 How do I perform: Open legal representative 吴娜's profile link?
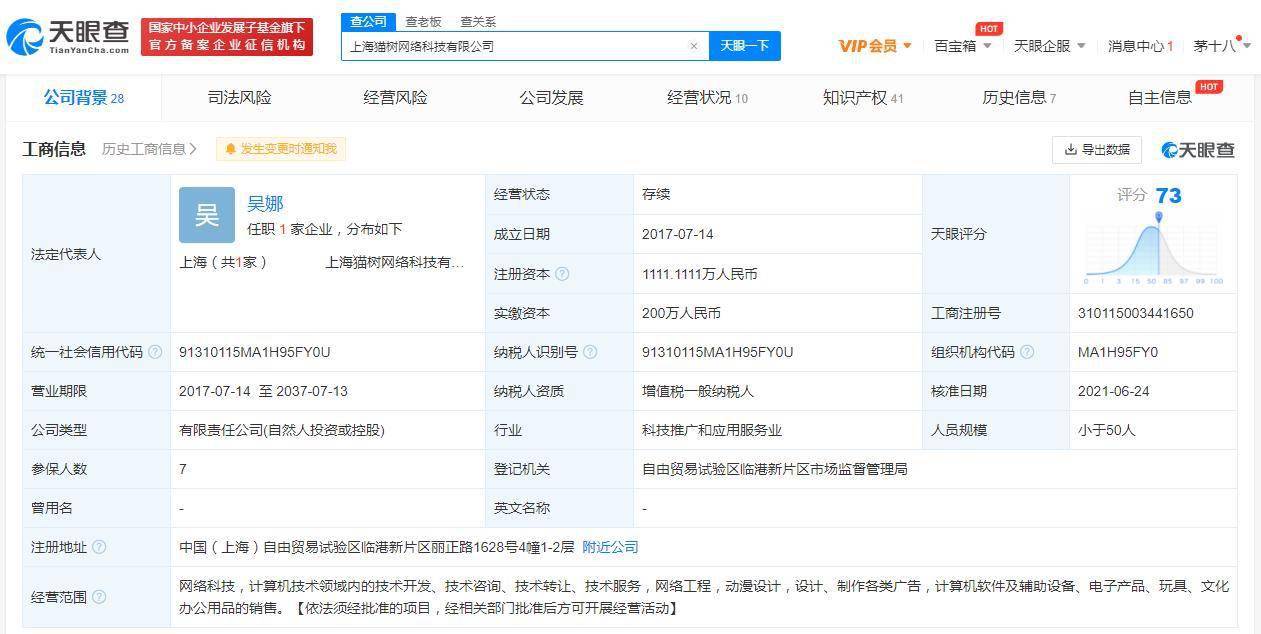coord(265,203)
